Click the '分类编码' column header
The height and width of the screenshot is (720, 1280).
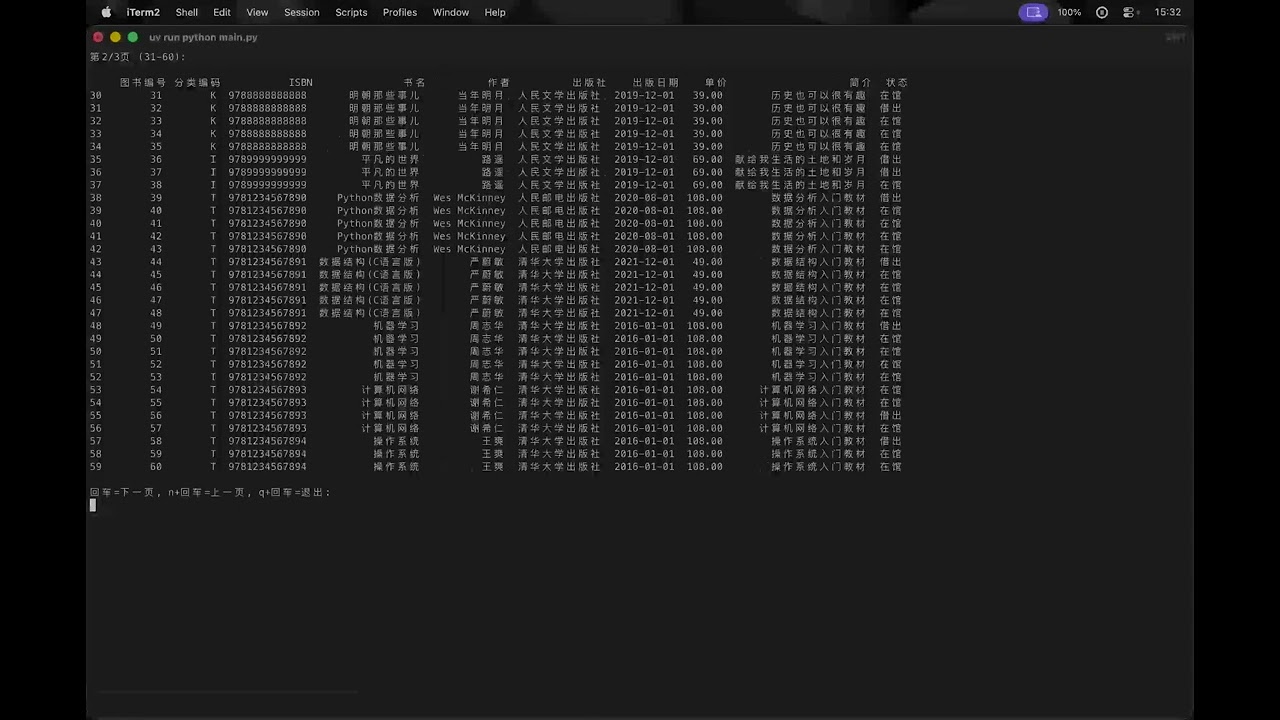pyautogui.click(x=197, y=82)
